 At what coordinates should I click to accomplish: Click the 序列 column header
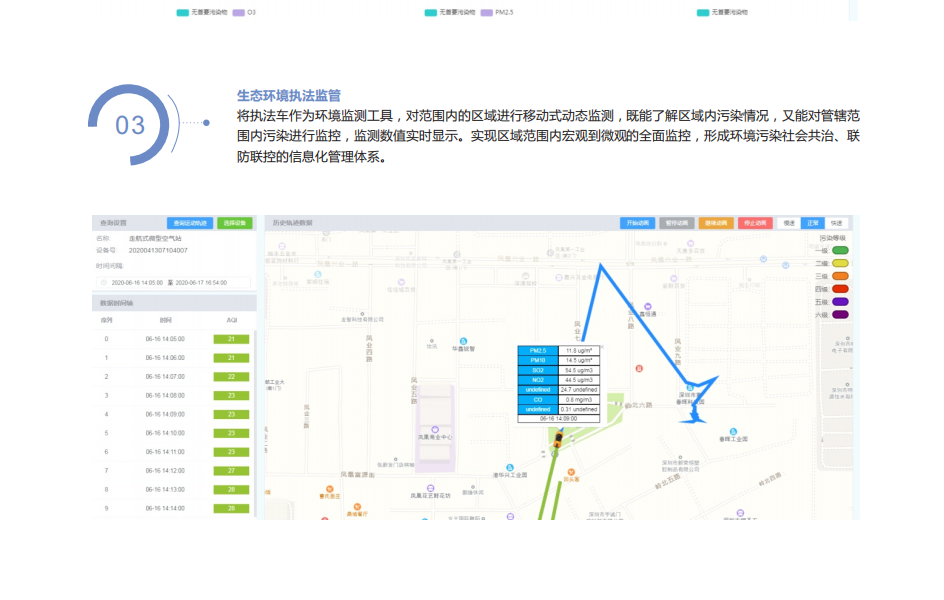(106, 320)
